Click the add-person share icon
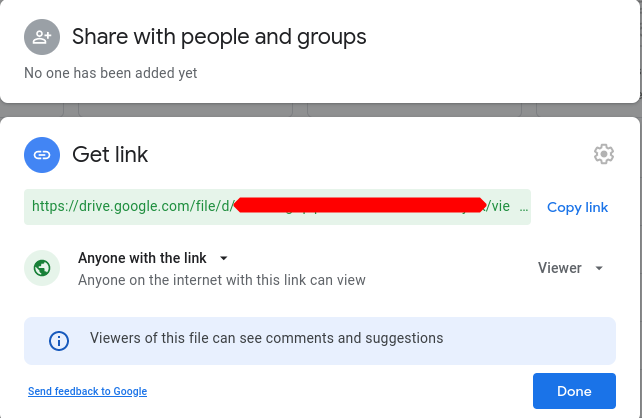This screenshot has height=418, width=642. (x=42, y=37)
